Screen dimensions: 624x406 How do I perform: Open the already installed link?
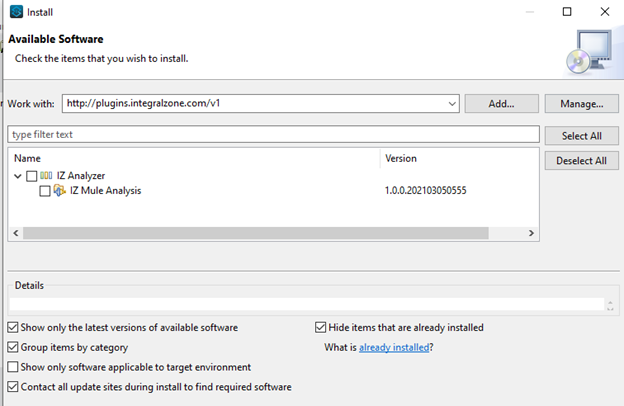[x=394, y=348]
